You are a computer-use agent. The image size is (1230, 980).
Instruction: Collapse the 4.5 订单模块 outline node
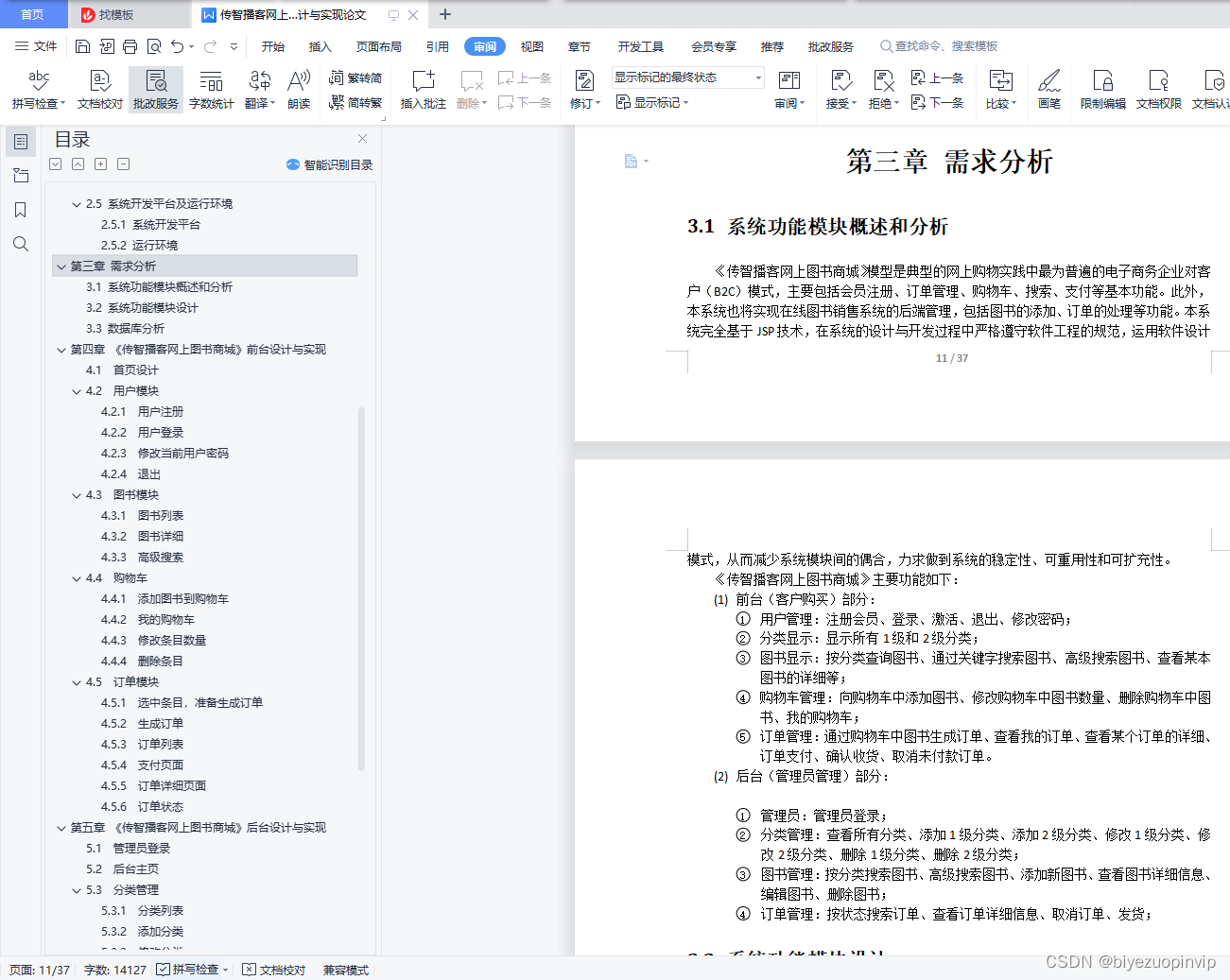click(x=77, y=682)
